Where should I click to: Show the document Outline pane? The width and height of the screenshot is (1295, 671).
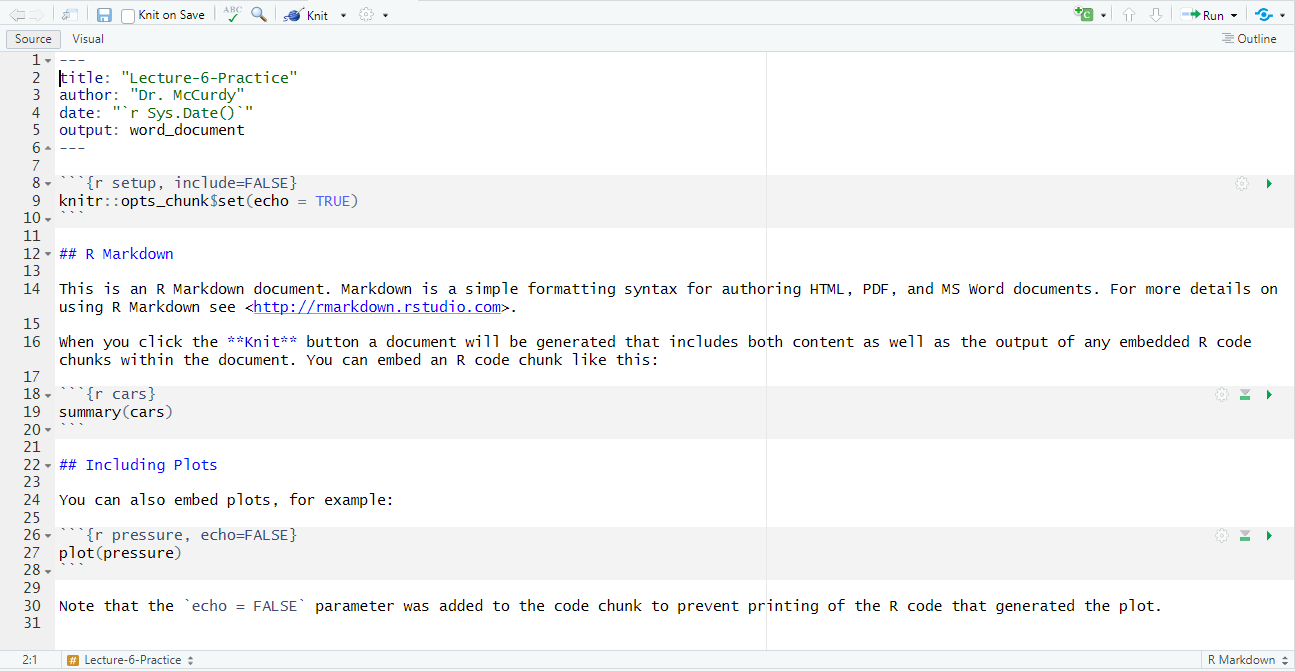pos(1250,39)
